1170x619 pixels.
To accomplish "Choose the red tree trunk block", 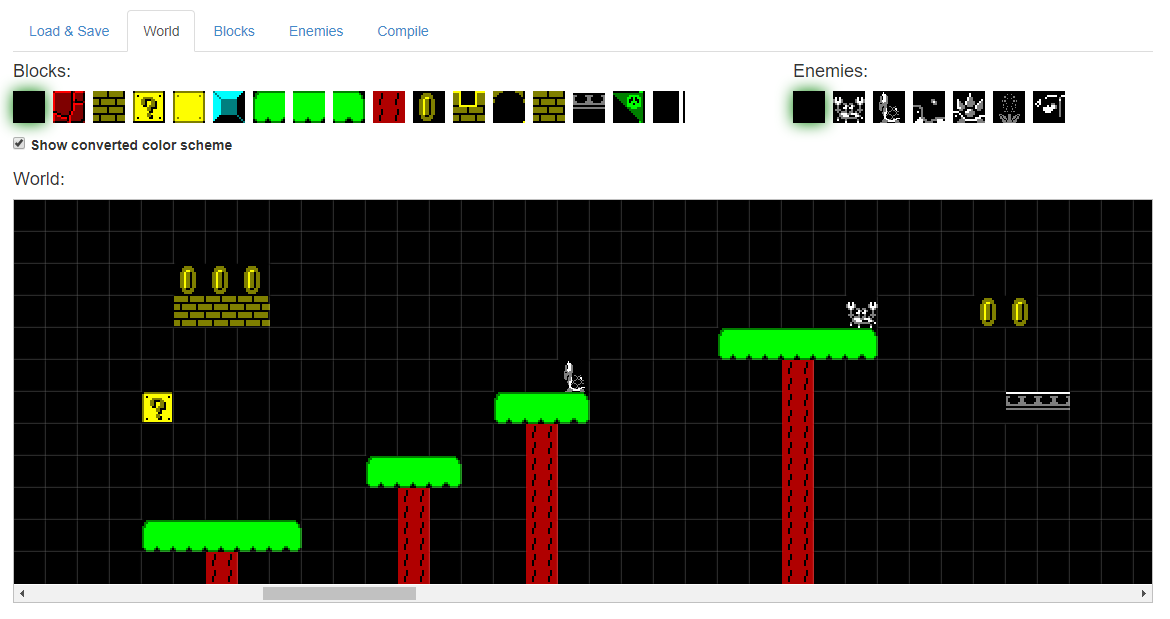I will (389, 107).
